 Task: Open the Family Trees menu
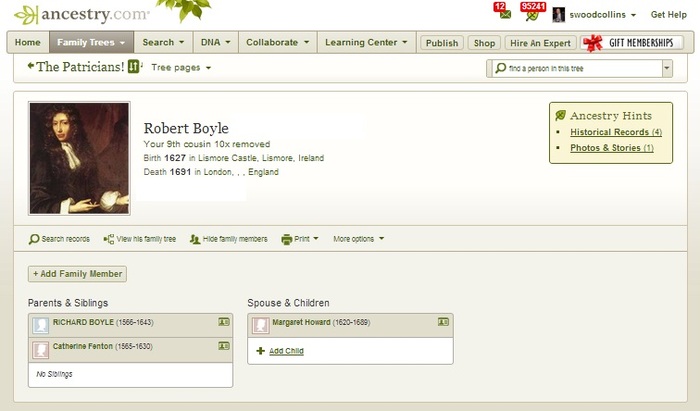click(x=91, y=42)
